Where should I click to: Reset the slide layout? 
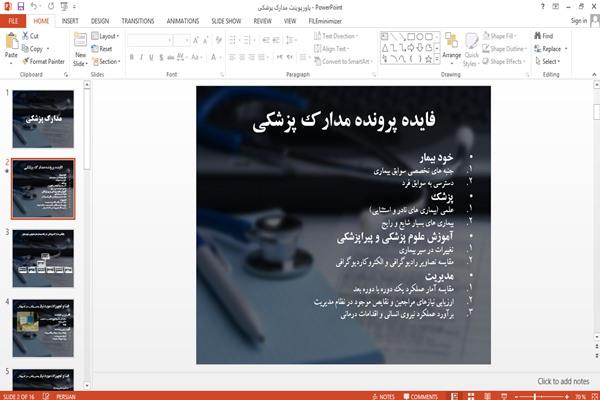point(102,49)
